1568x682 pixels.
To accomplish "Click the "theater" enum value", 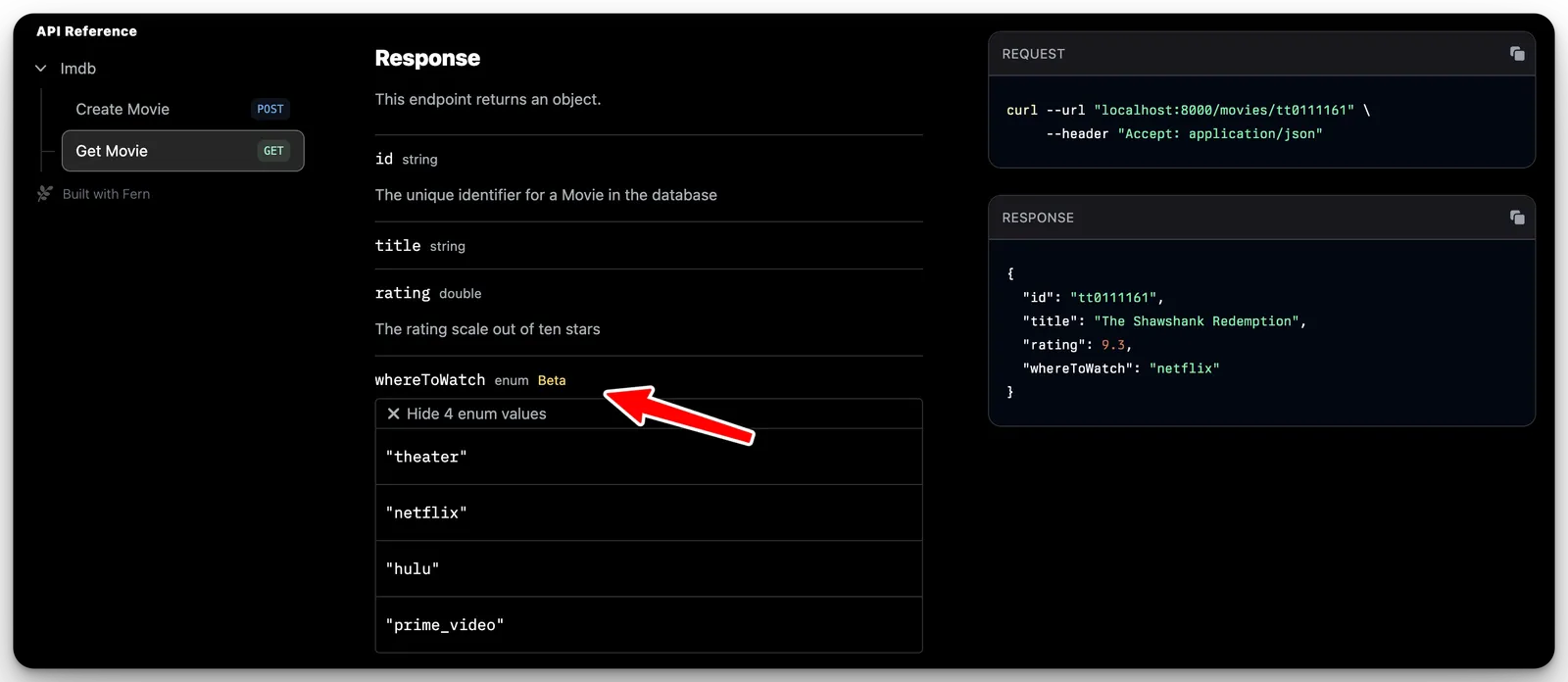I will coord(426,457).
